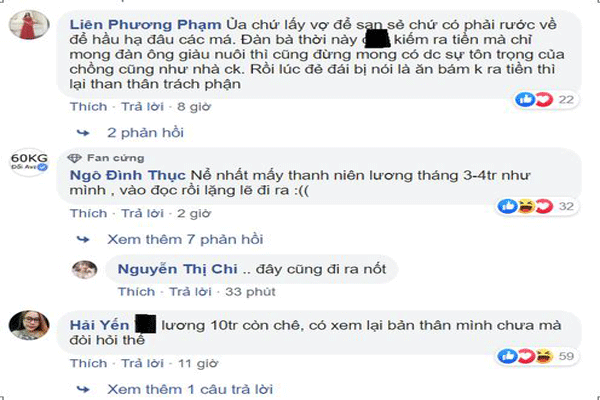Click the Fan cứng diamond badge

74,158
